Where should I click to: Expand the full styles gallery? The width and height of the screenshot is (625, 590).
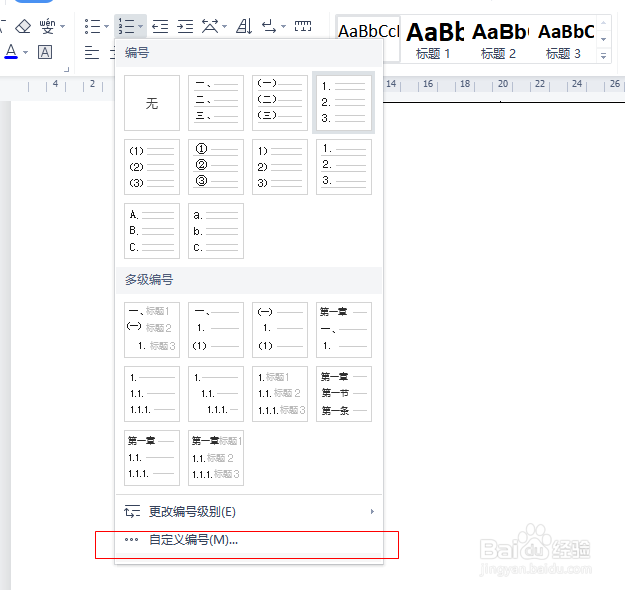(603, 56)
